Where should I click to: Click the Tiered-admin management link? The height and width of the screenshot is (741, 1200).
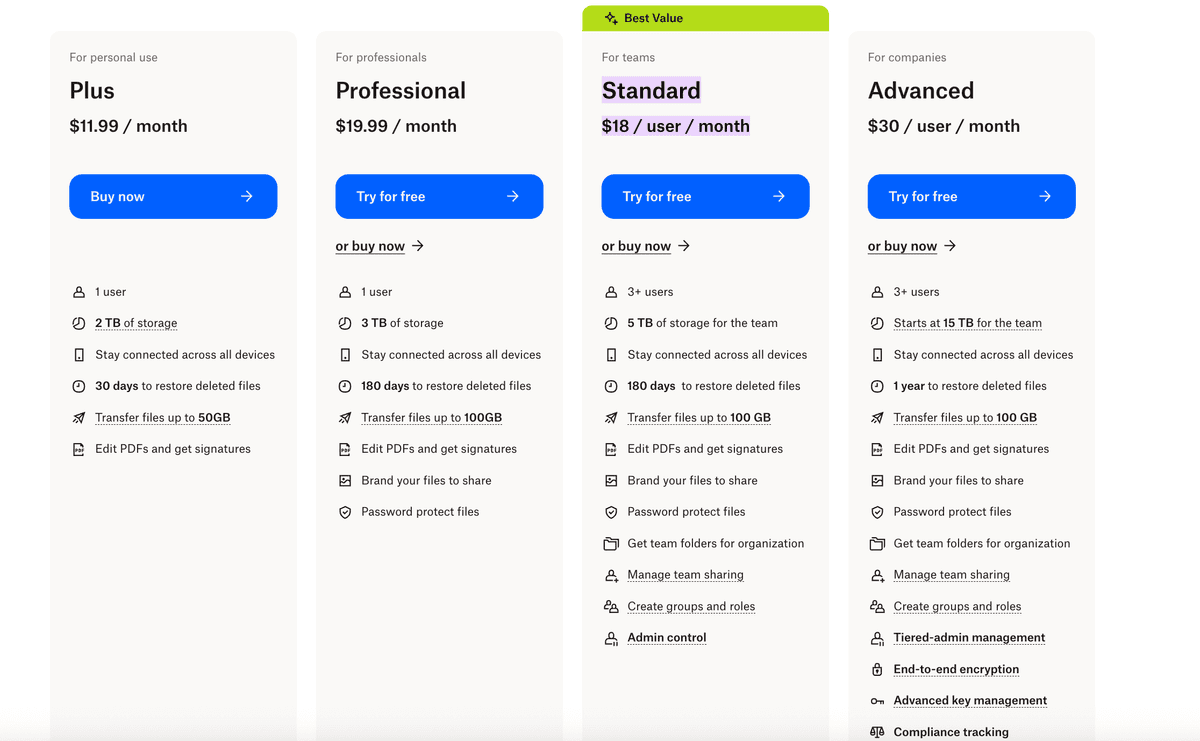click(x=969, y=638)
